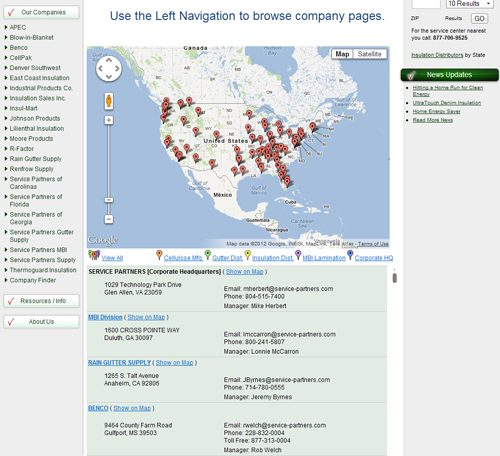Click the green Gutter Dist. pin icon

coord(208,255)
